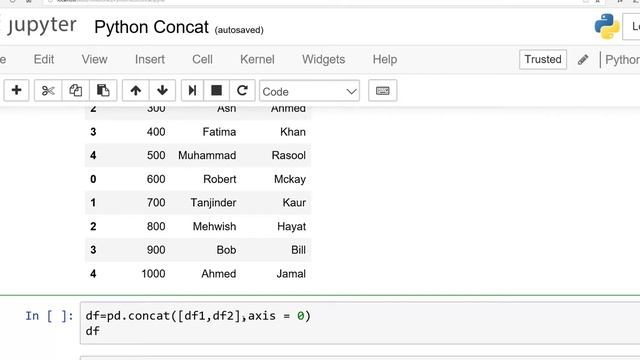Screen dimensions: 640x360
Task: Click the pencil edit icon near Trusted
Action: pyautogui.click(x=583, y=60)
